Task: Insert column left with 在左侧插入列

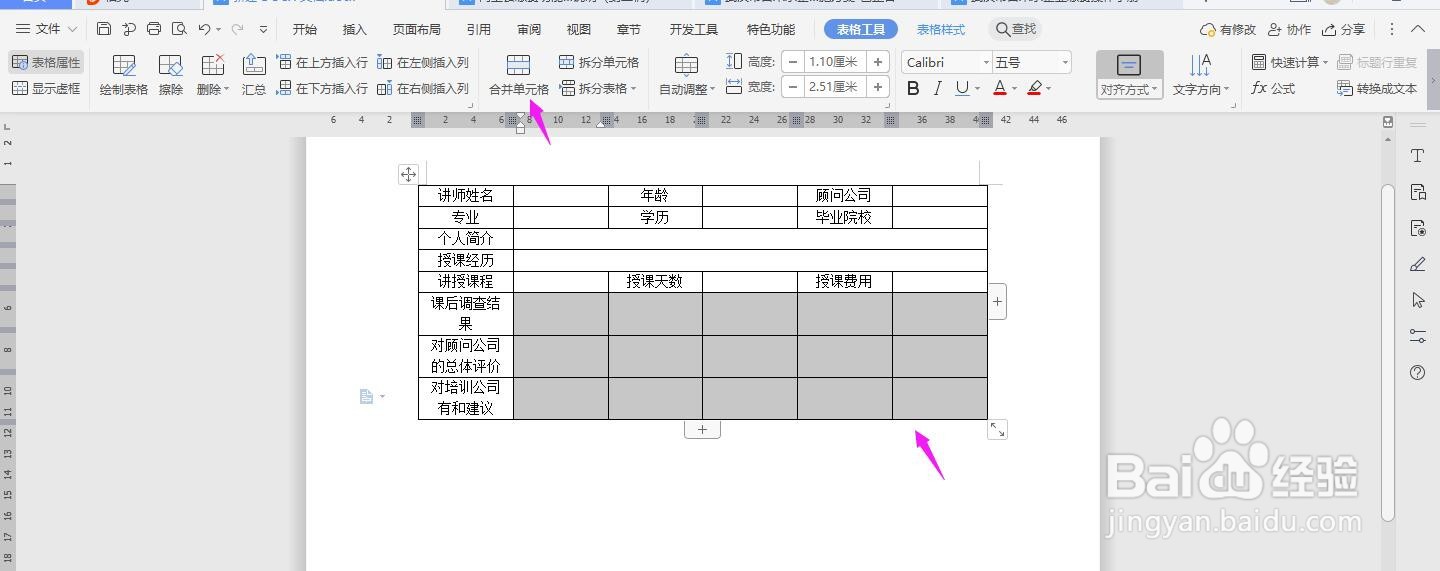Action: [423, 62]
